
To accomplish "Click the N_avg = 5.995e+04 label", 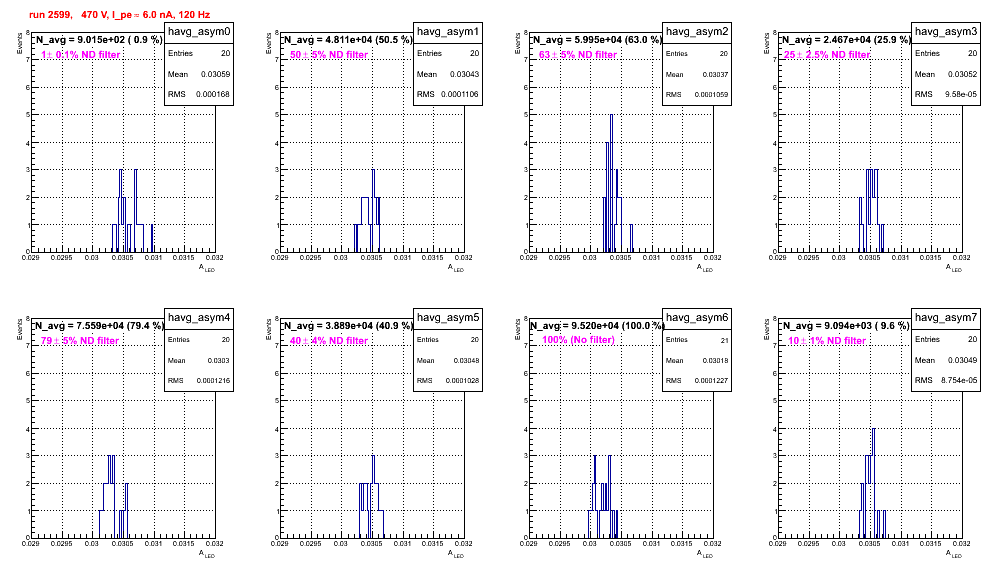I will point(596,40).
